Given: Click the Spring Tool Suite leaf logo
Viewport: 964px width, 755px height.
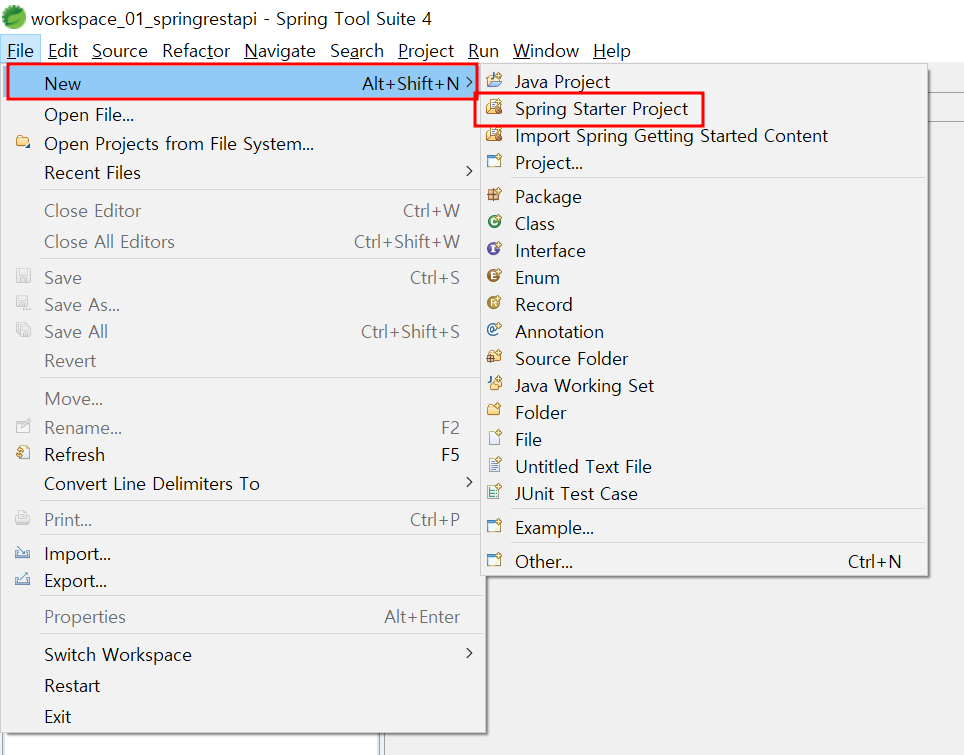Looking at the screenshot, I should click(14, 17).
